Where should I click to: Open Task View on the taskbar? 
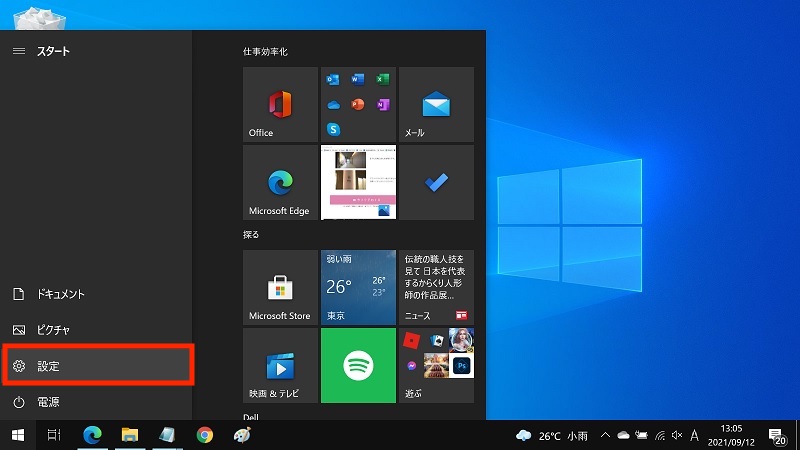pyautogui.click(x=54, y=435)
